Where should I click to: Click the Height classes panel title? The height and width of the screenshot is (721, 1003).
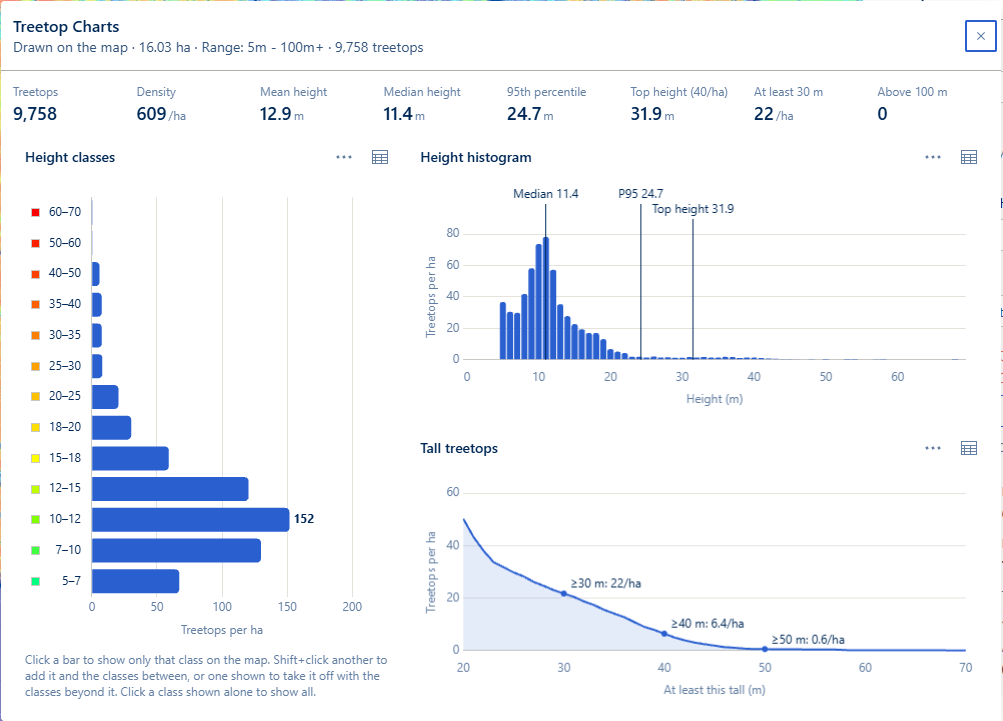click(70, 157)
